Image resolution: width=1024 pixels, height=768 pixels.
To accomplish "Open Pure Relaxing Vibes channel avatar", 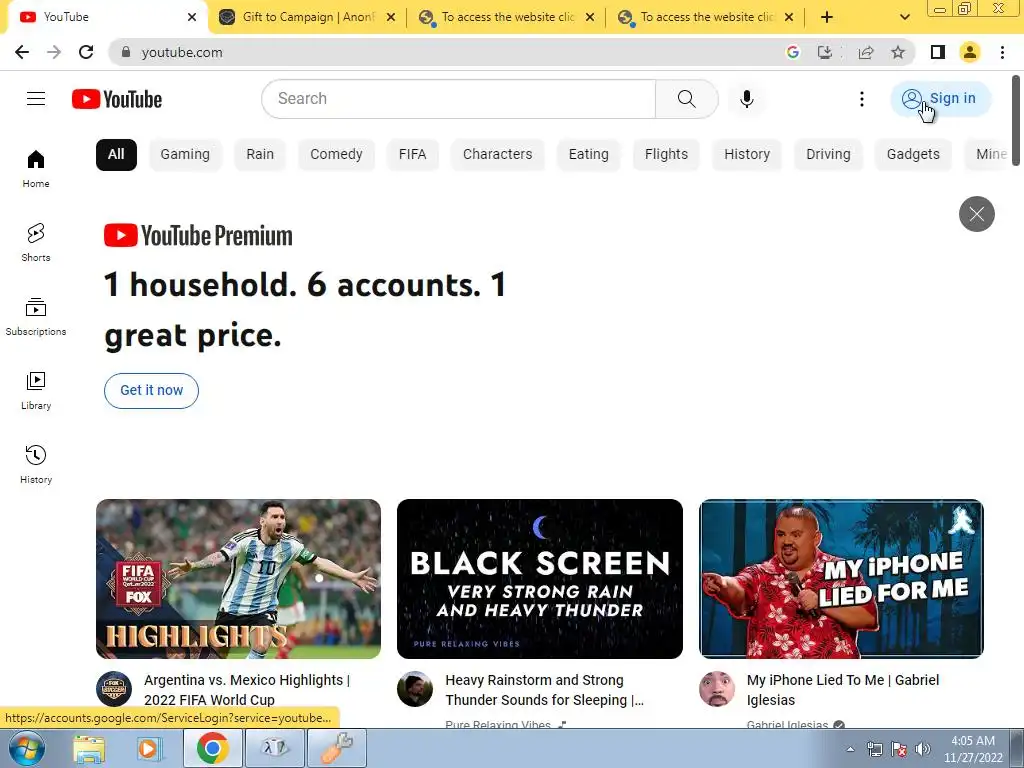I will pos(415,688).
